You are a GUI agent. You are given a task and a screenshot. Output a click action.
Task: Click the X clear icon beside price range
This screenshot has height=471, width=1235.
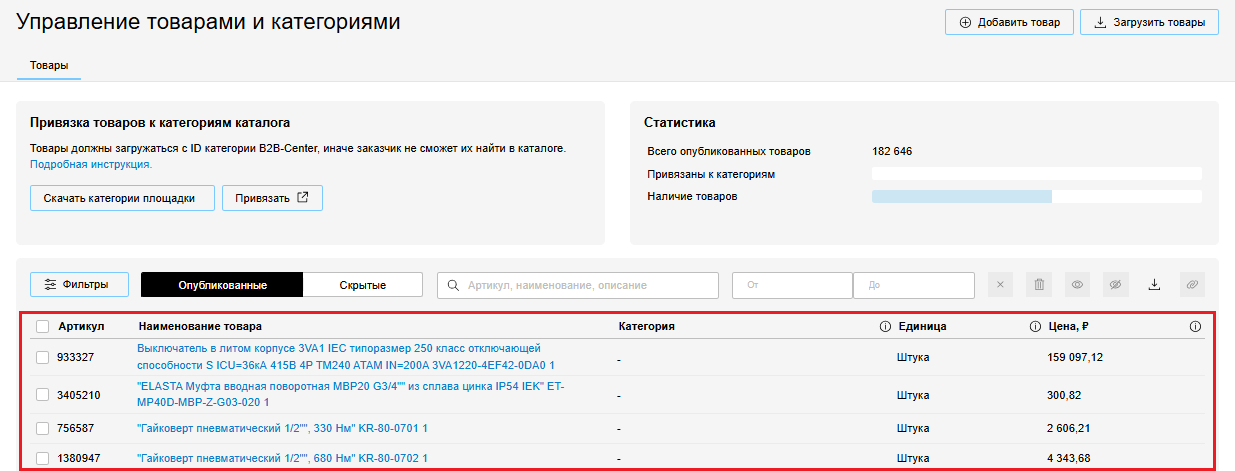pos(1001,285)
